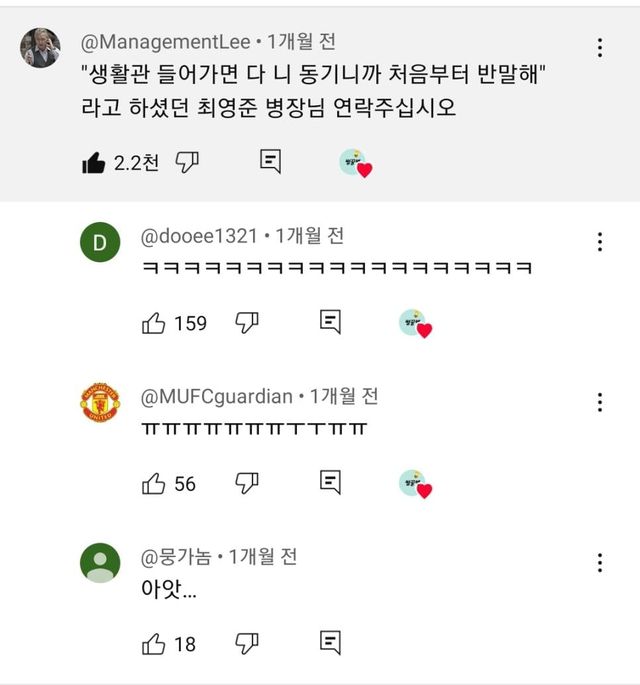Image resolution: width=640 pixels, height=685 pixels.
Task: Dislike the @ManagementLee comment
Action: click(187, 162)
